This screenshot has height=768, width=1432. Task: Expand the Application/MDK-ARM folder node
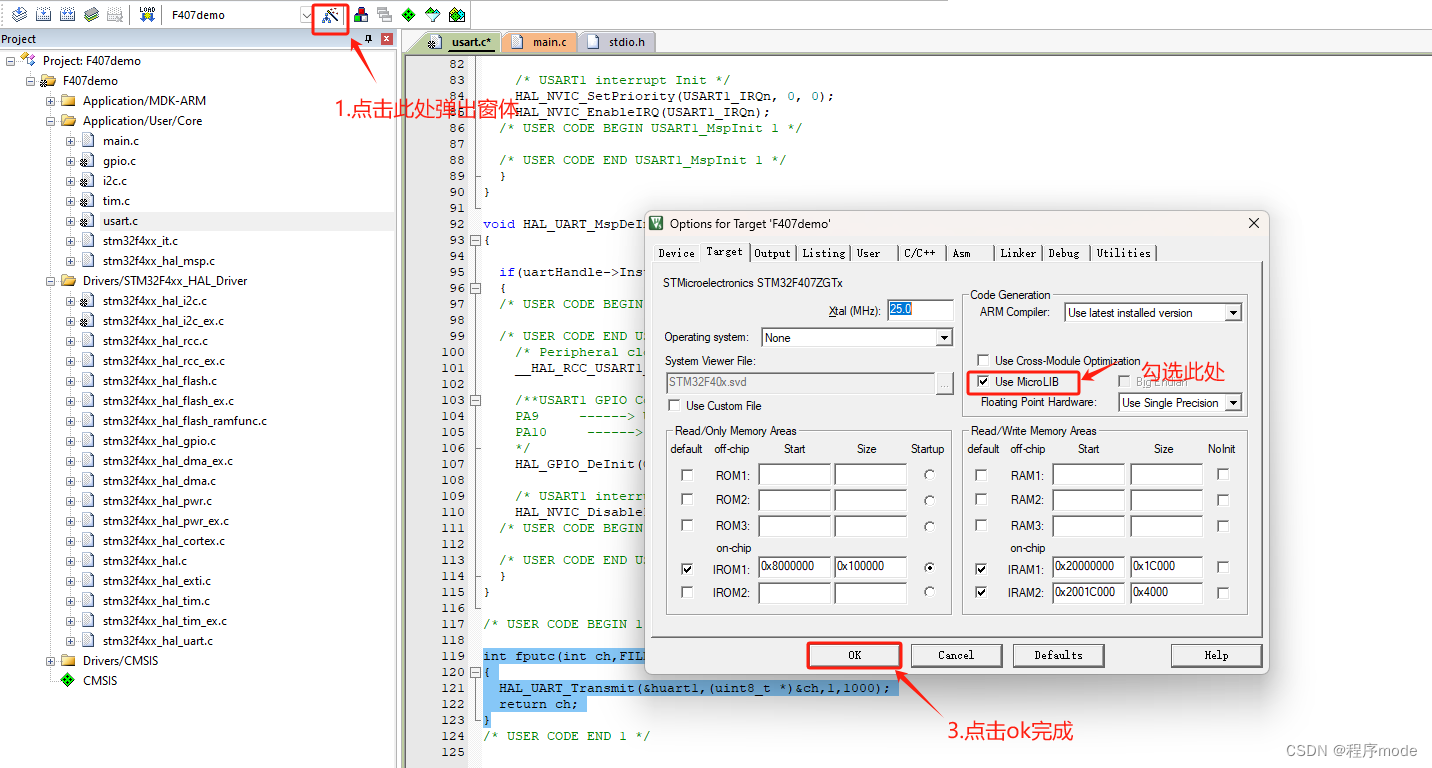click(x=50, y=101)
